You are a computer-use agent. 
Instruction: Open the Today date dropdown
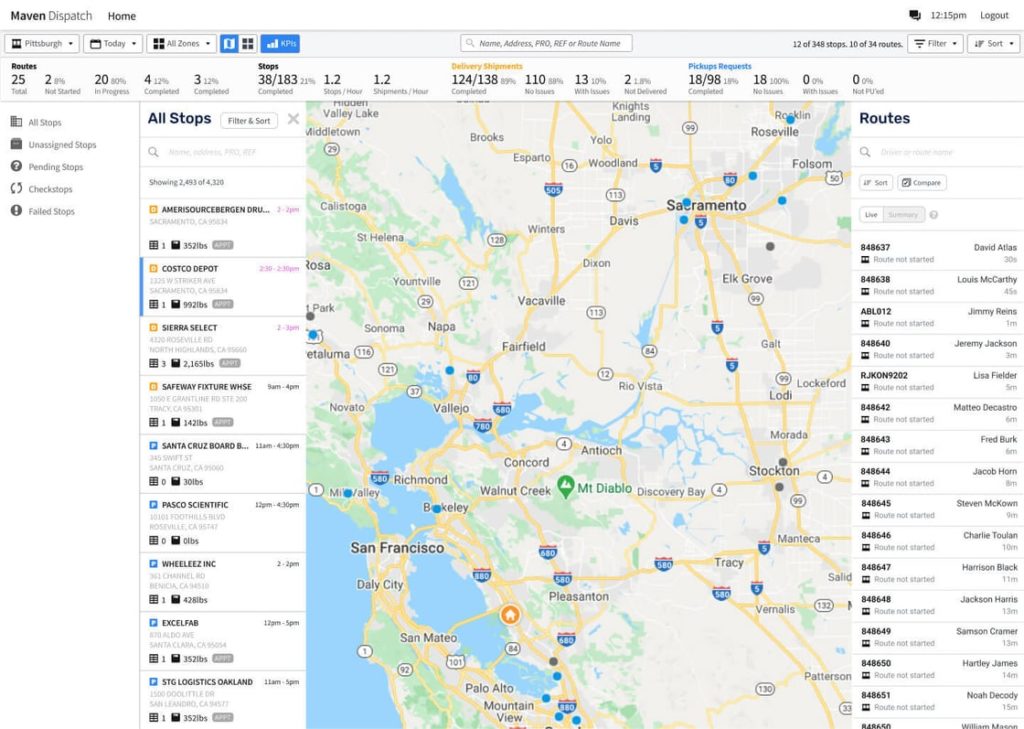(x=113, y=44)
